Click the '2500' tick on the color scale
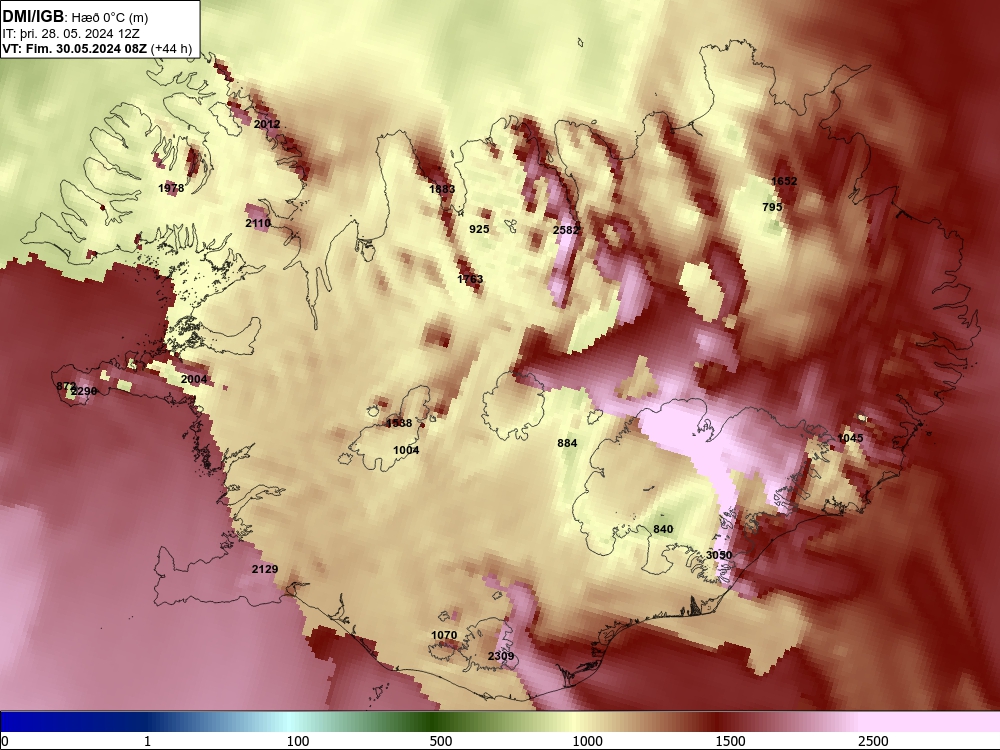 coord(872,741)
